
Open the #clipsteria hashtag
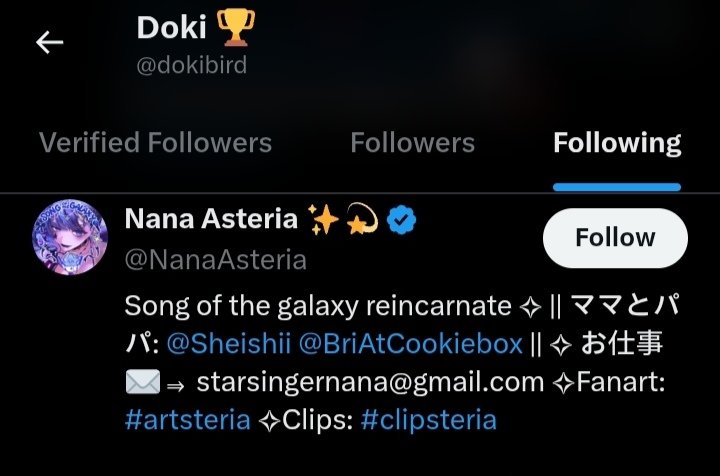click(x=428, y=419)
